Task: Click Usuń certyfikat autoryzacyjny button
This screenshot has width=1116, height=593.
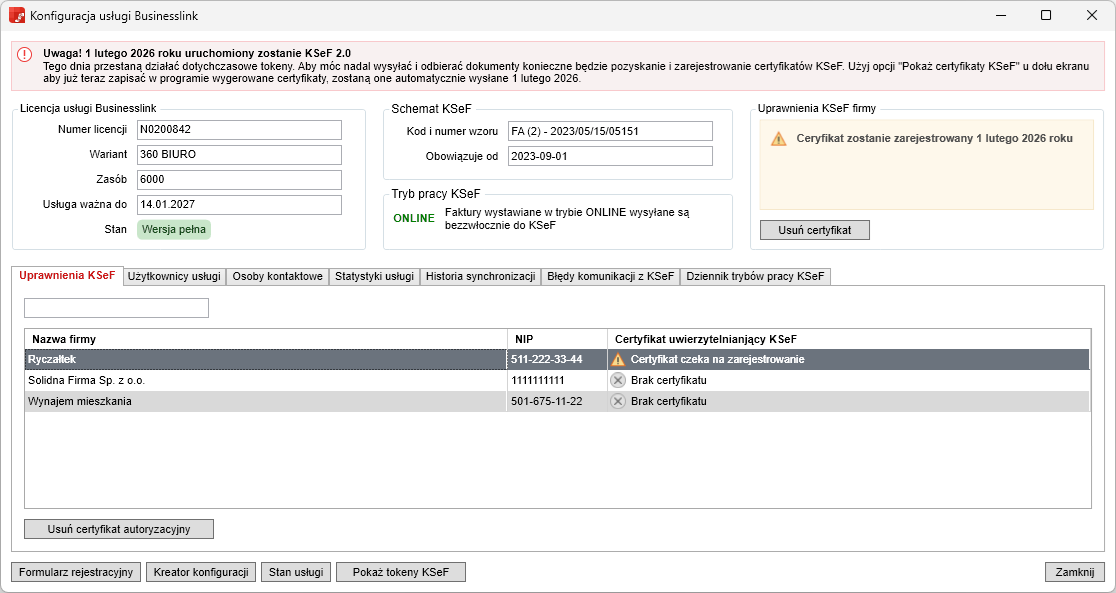Action: click(119, 528)
